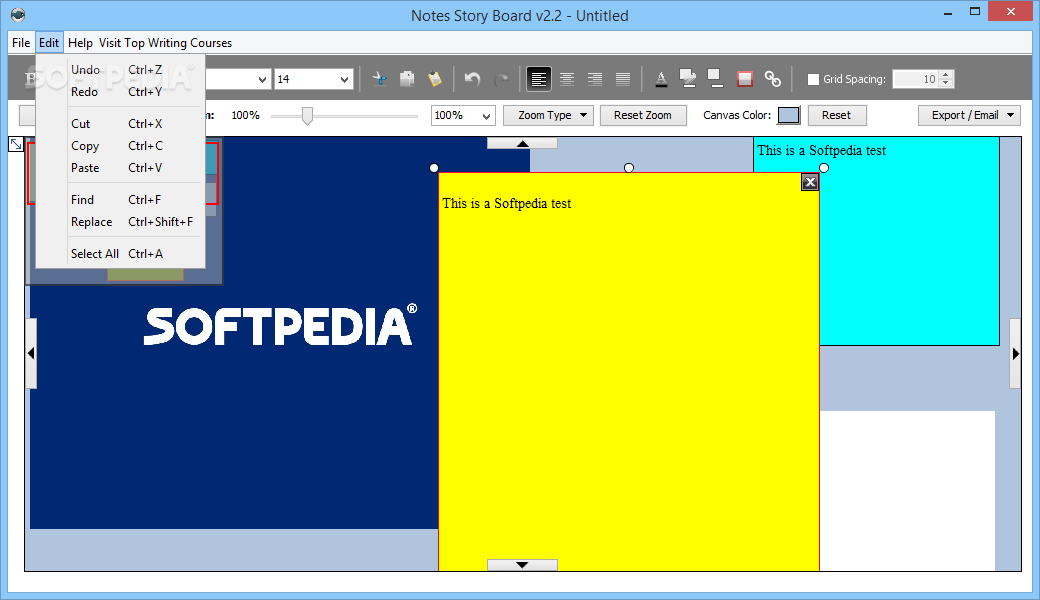Center align text

567,79
